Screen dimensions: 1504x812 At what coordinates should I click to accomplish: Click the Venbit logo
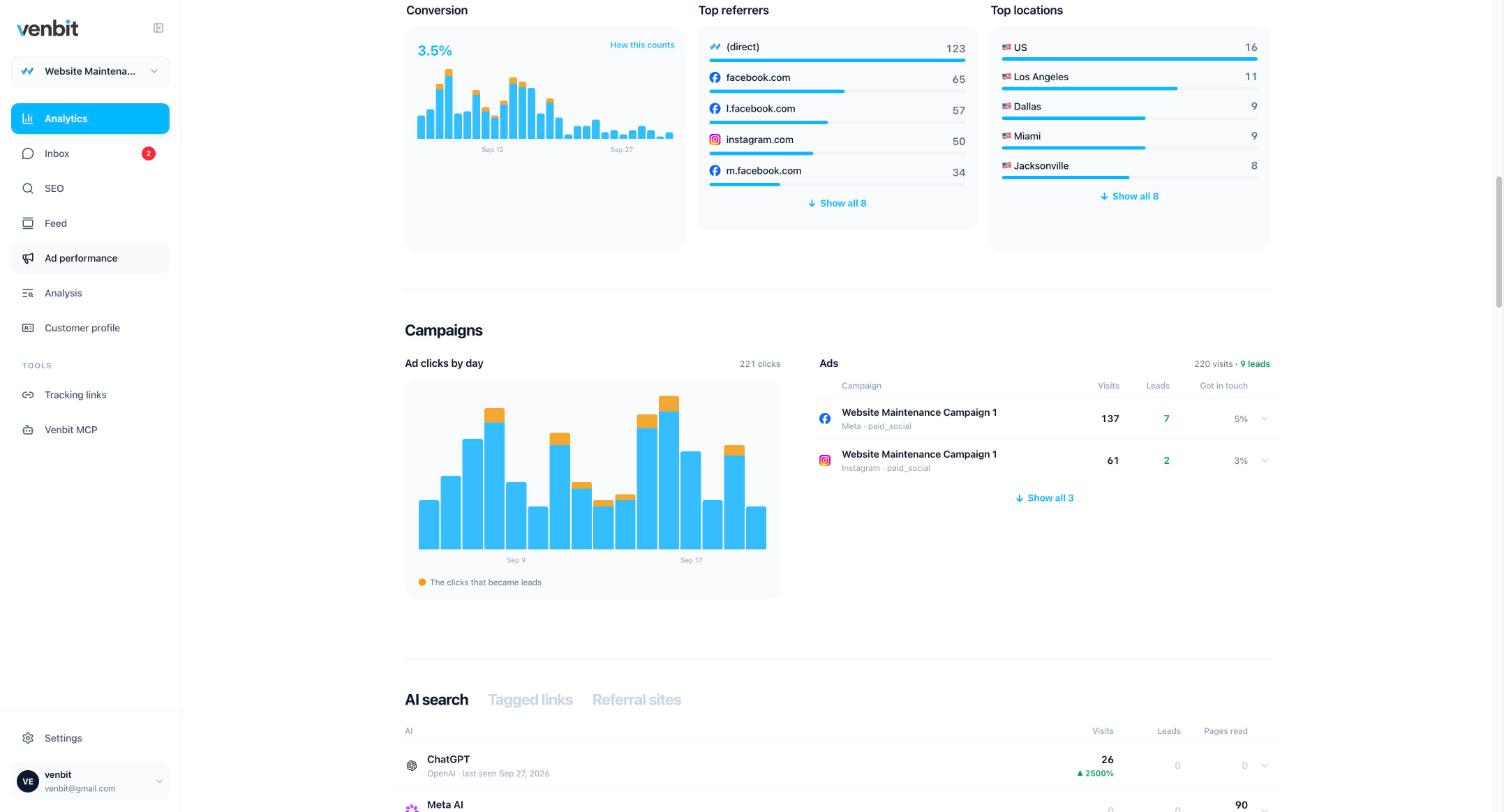[x=47, y=28]
